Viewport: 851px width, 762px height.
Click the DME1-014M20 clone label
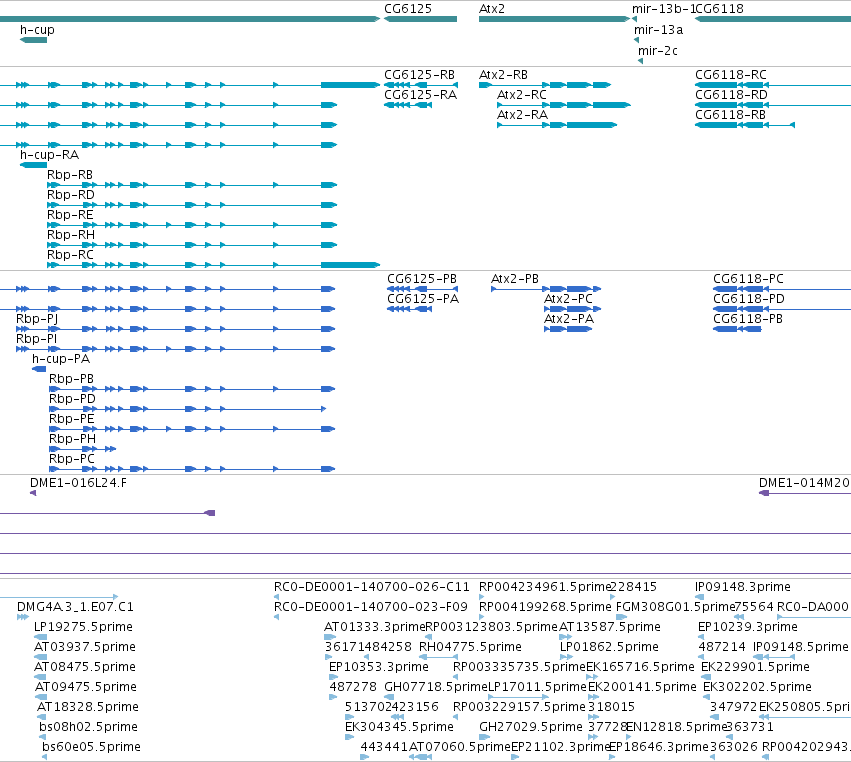pos(804,483)
